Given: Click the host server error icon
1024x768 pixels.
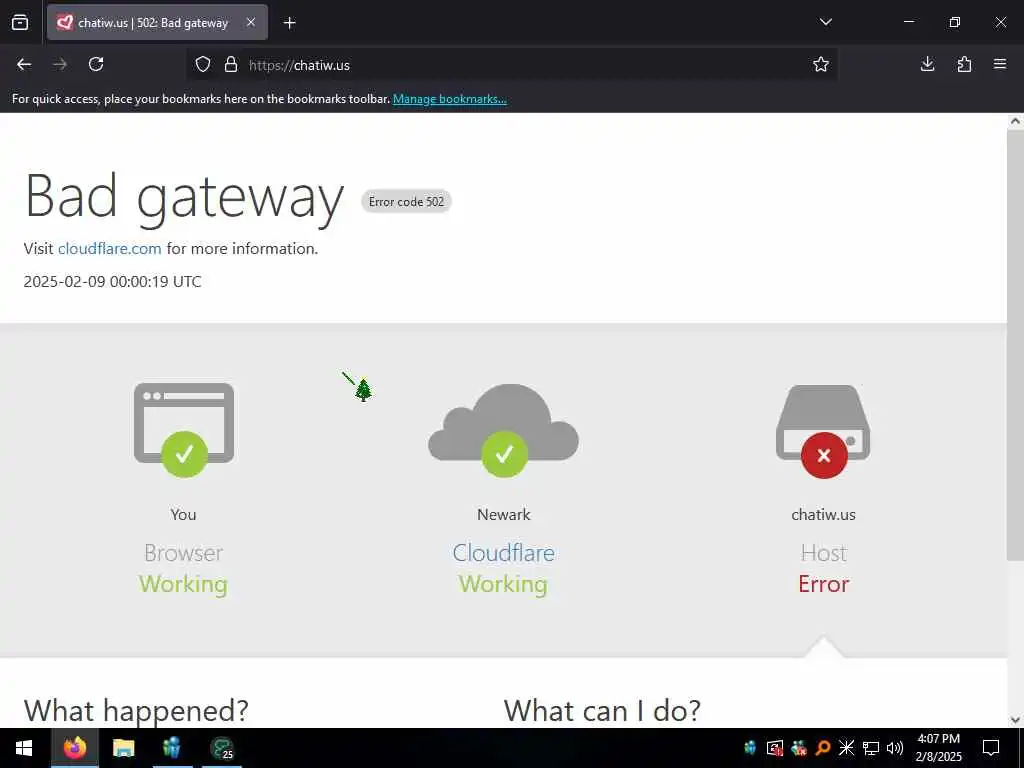Looking at the screenshot, I should click(823, 431).
